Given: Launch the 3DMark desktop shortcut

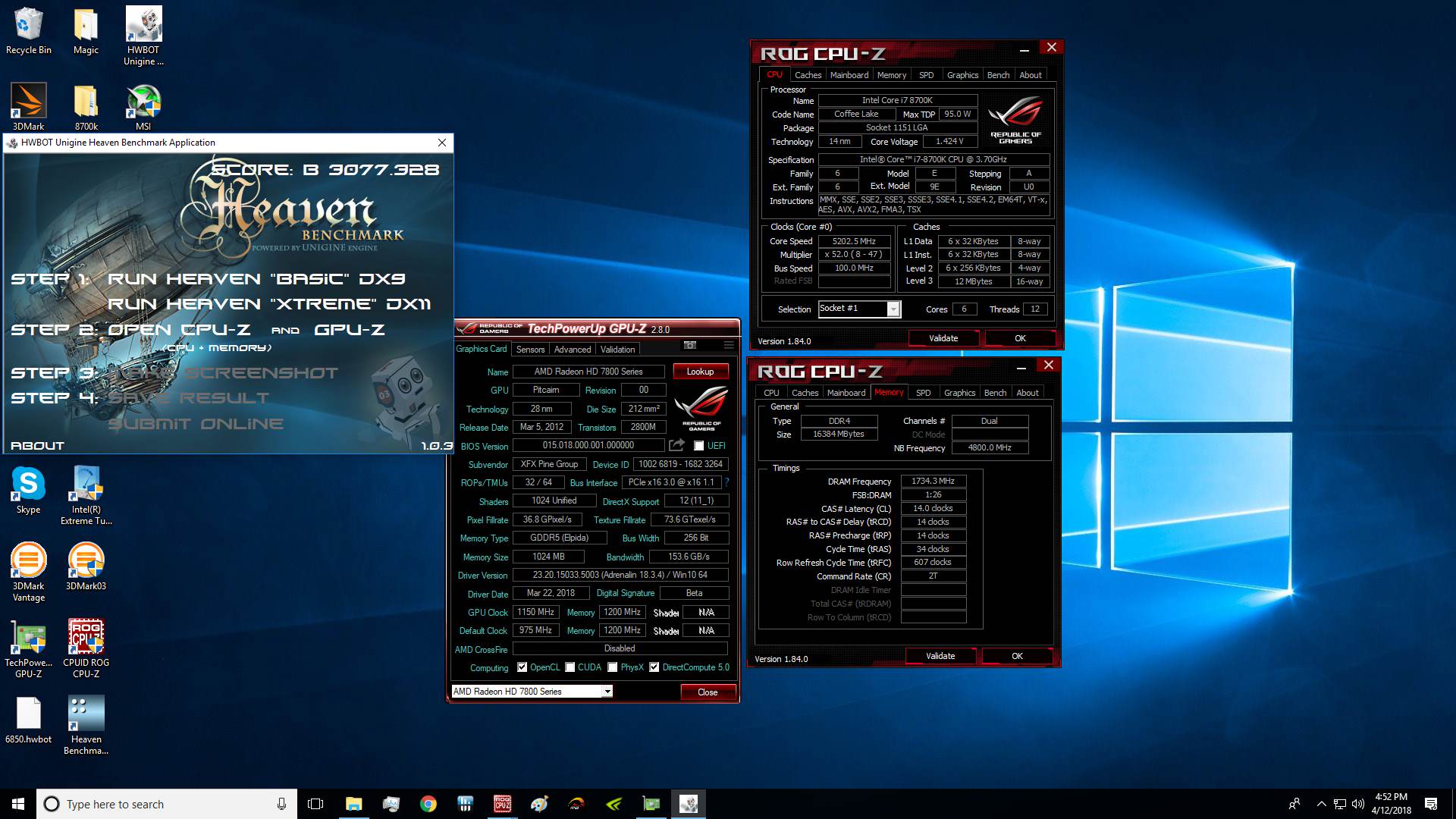Looking at the screenshot, I should tap(28, 107).
